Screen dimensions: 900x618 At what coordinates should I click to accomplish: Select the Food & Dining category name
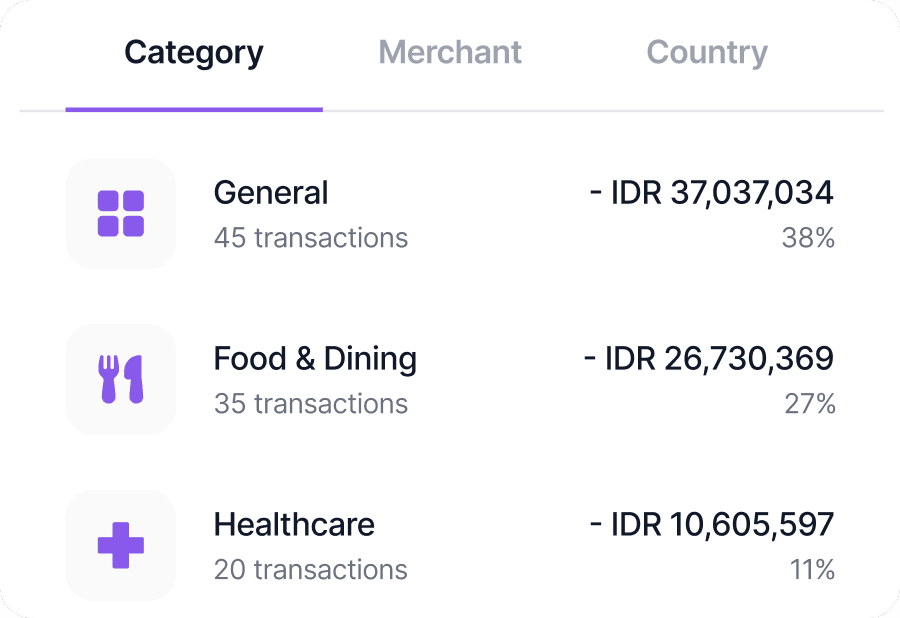(315, 358)
